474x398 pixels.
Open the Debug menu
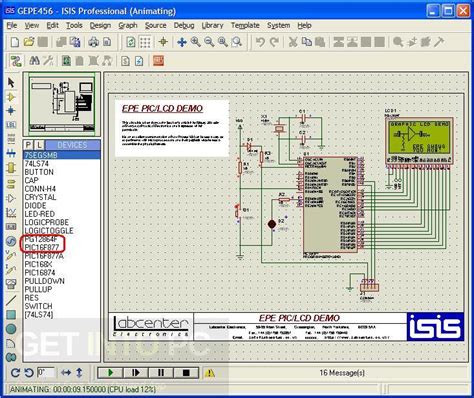[x=184, y=25]
